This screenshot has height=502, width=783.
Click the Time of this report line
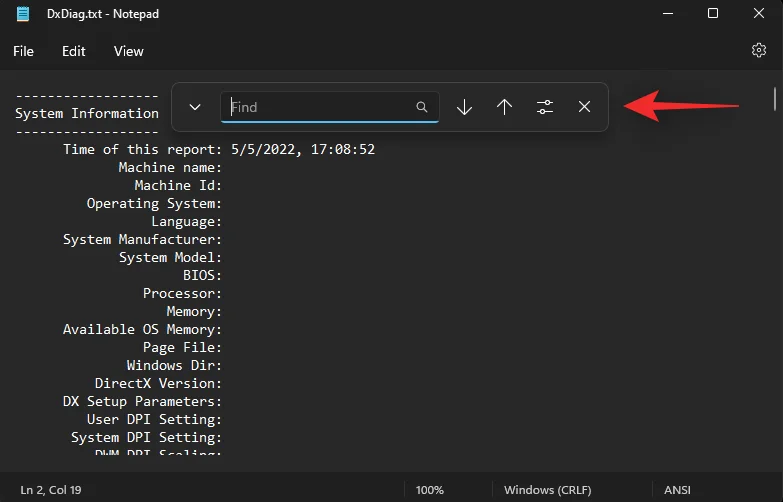pos(219,149)
